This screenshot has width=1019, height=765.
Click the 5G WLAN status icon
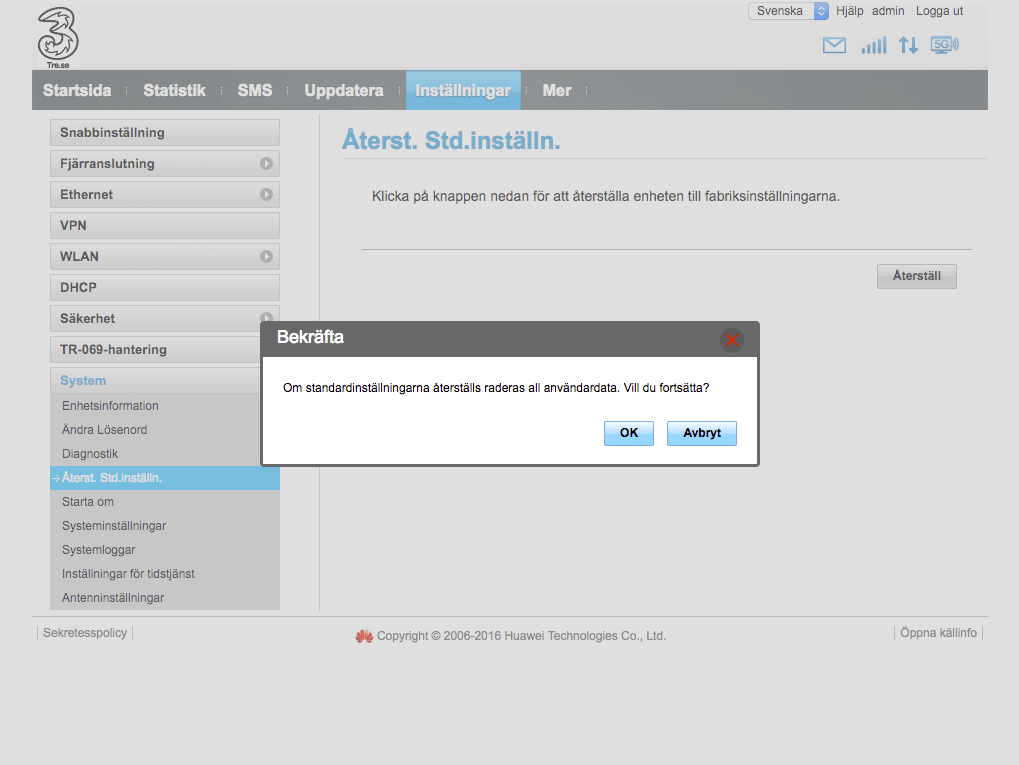944,45
